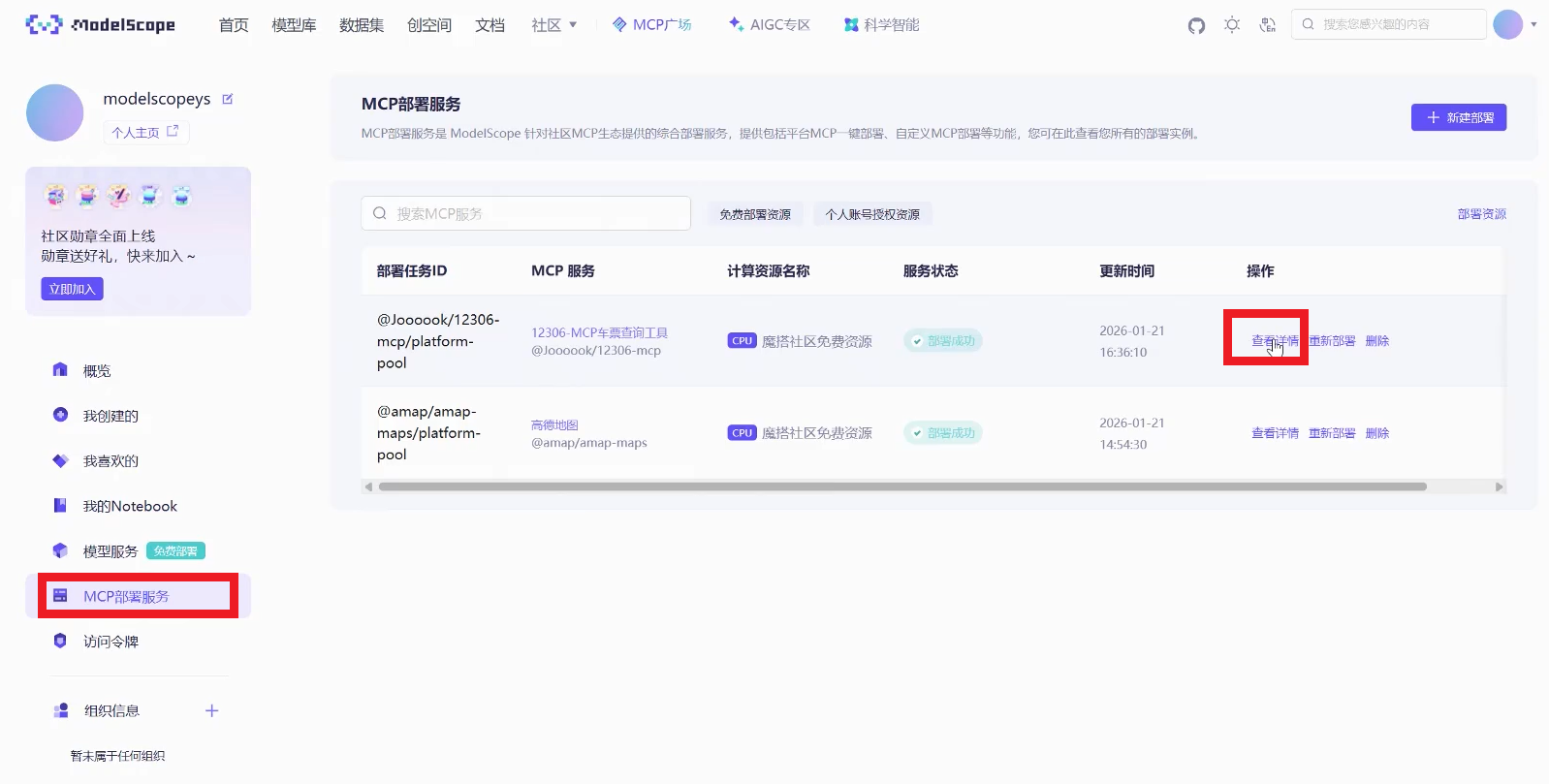Select MCP部署服务 in sidebar

[x=139, y=596]
